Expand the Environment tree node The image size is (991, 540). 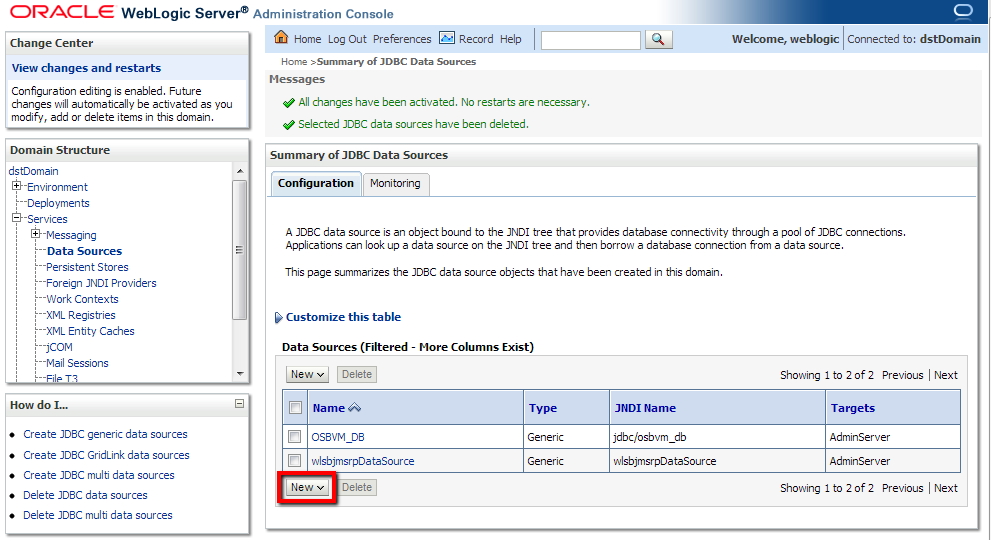pos(16,186)
